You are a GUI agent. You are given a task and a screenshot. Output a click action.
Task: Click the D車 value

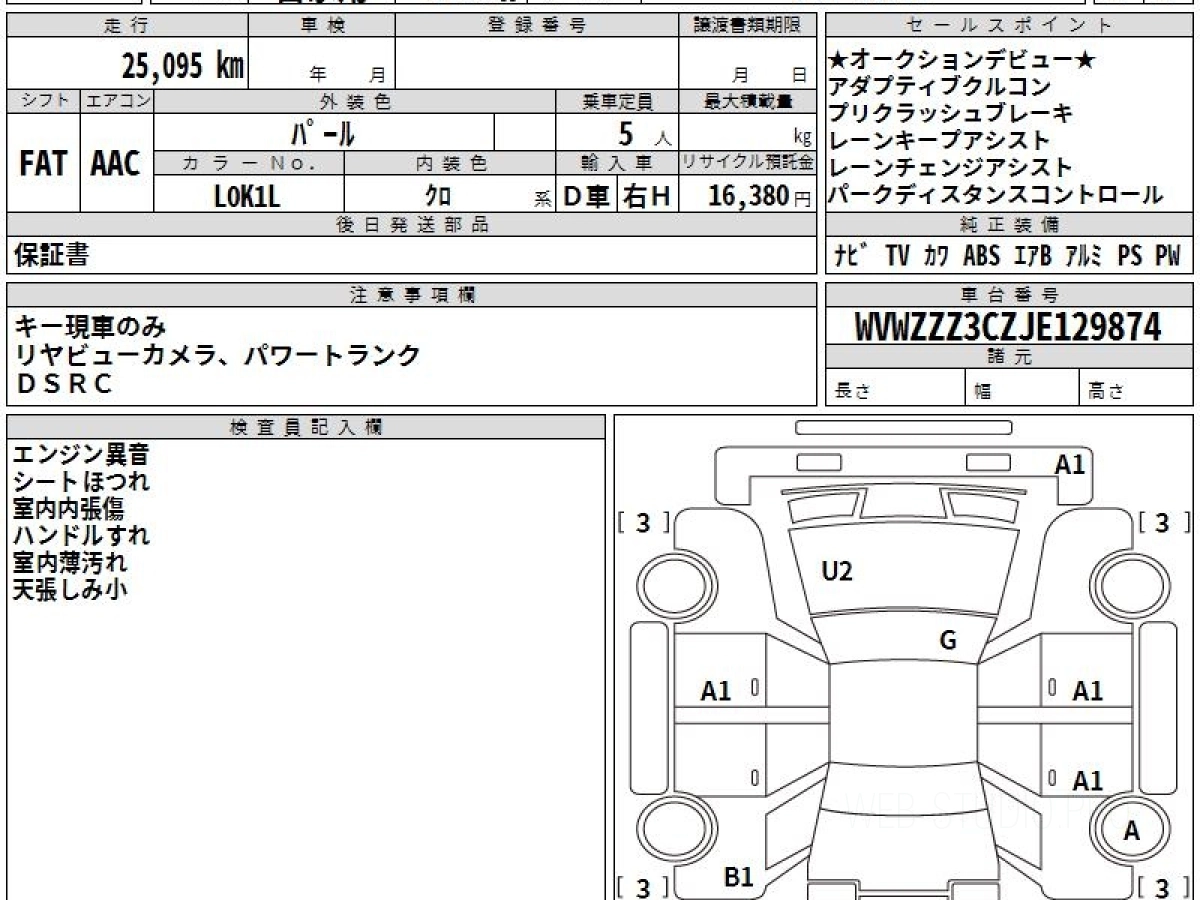(x=587, y=196)
